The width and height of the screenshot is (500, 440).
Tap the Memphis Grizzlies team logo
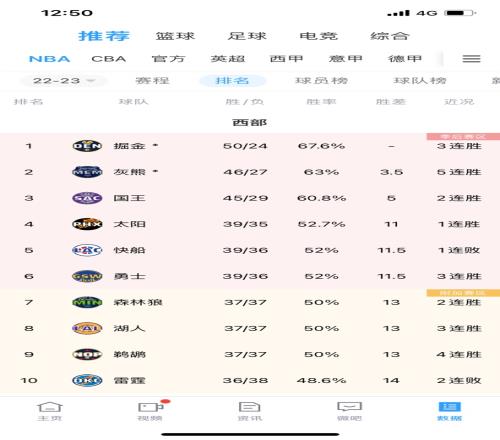coord(87,172)
